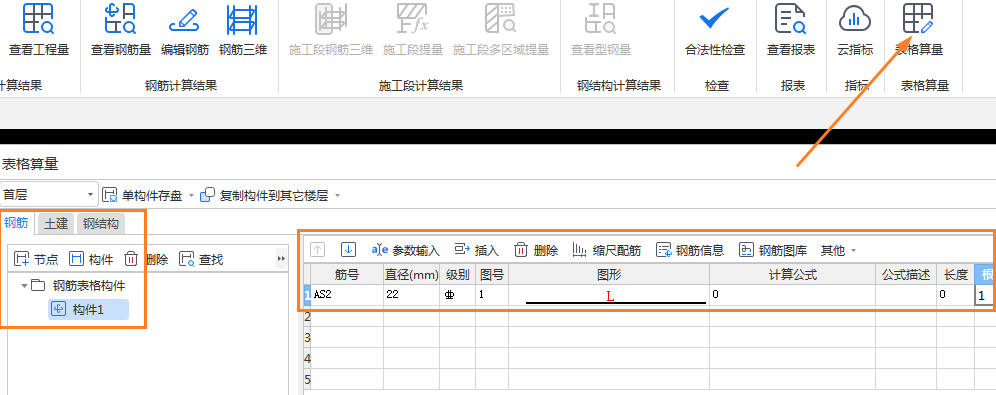Click 计算公式 column header

click(792, 274)
